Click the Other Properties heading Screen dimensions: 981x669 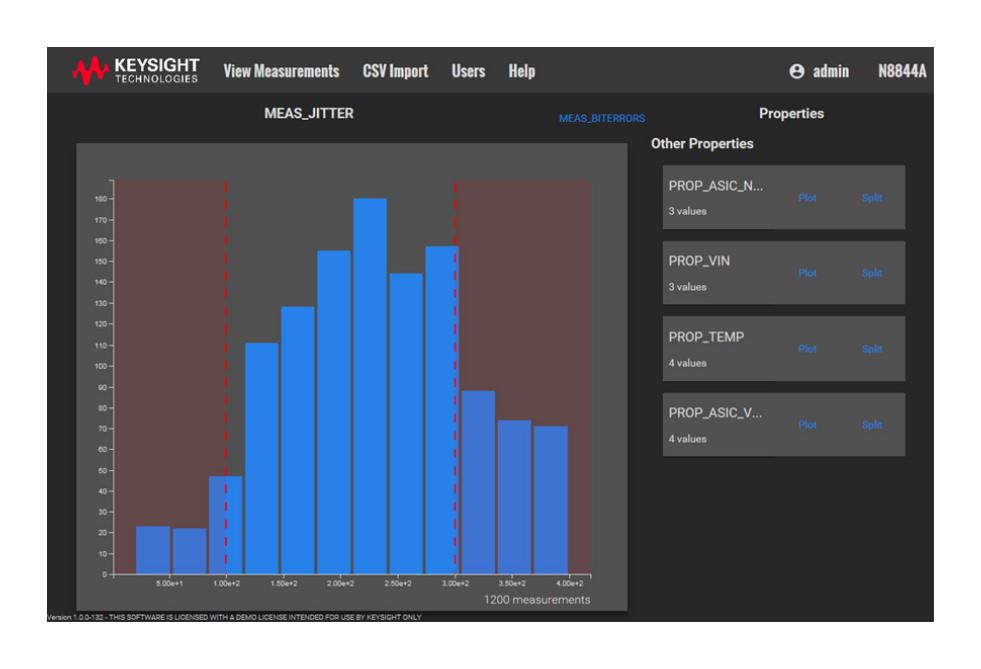coord(702,143)
